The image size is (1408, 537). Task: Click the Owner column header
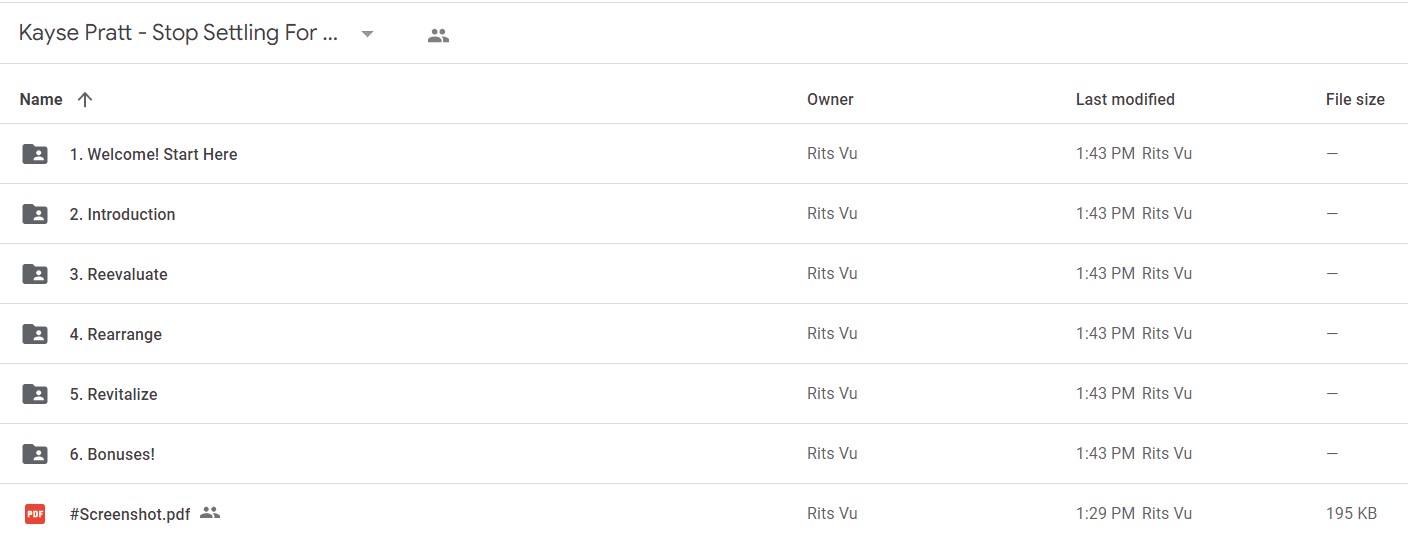tap(830, 99)
